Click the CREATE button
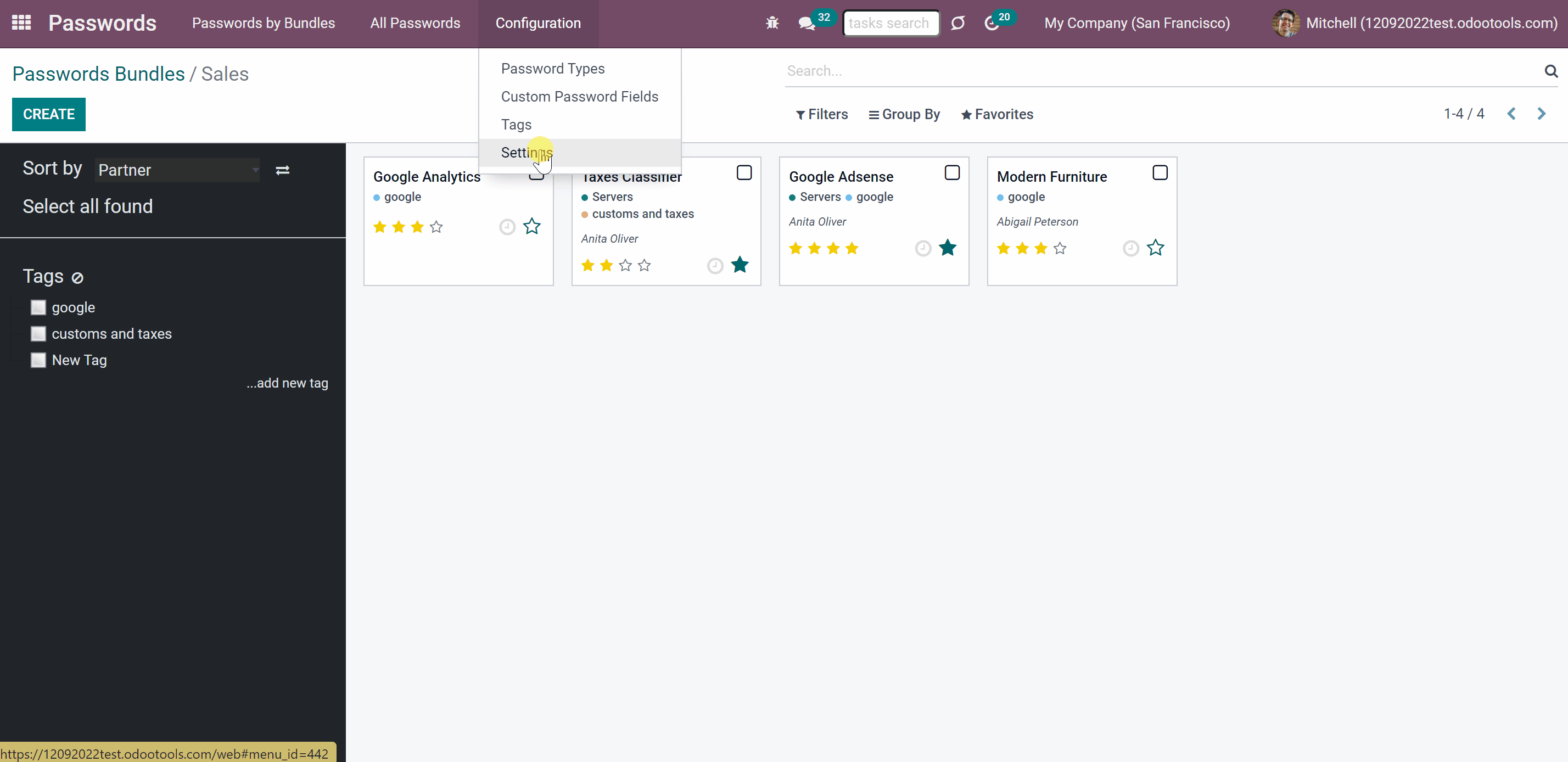This screenshot has width=1568, height=762. pyautogui.click(x=49, y=114)
